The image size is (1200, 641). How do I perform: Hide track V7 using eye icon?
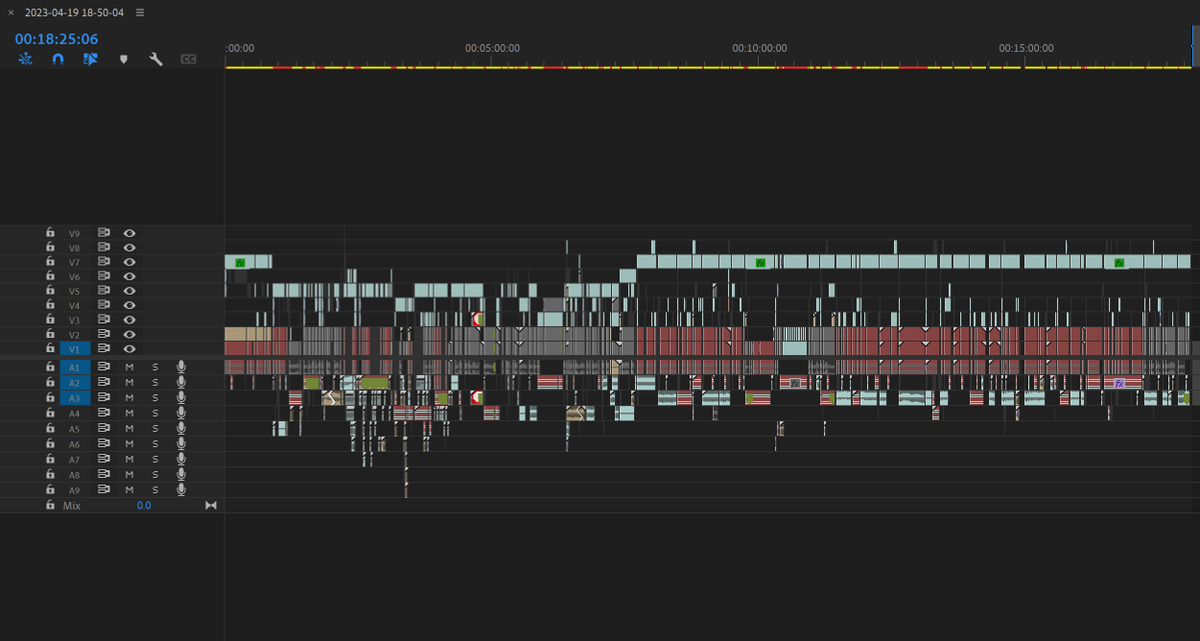129,261
